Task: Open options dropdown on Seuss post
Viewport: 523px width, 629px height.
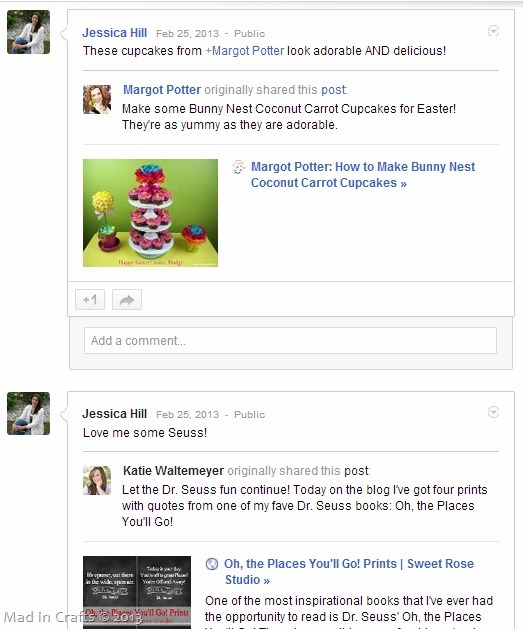Action: tap(493, 412)
